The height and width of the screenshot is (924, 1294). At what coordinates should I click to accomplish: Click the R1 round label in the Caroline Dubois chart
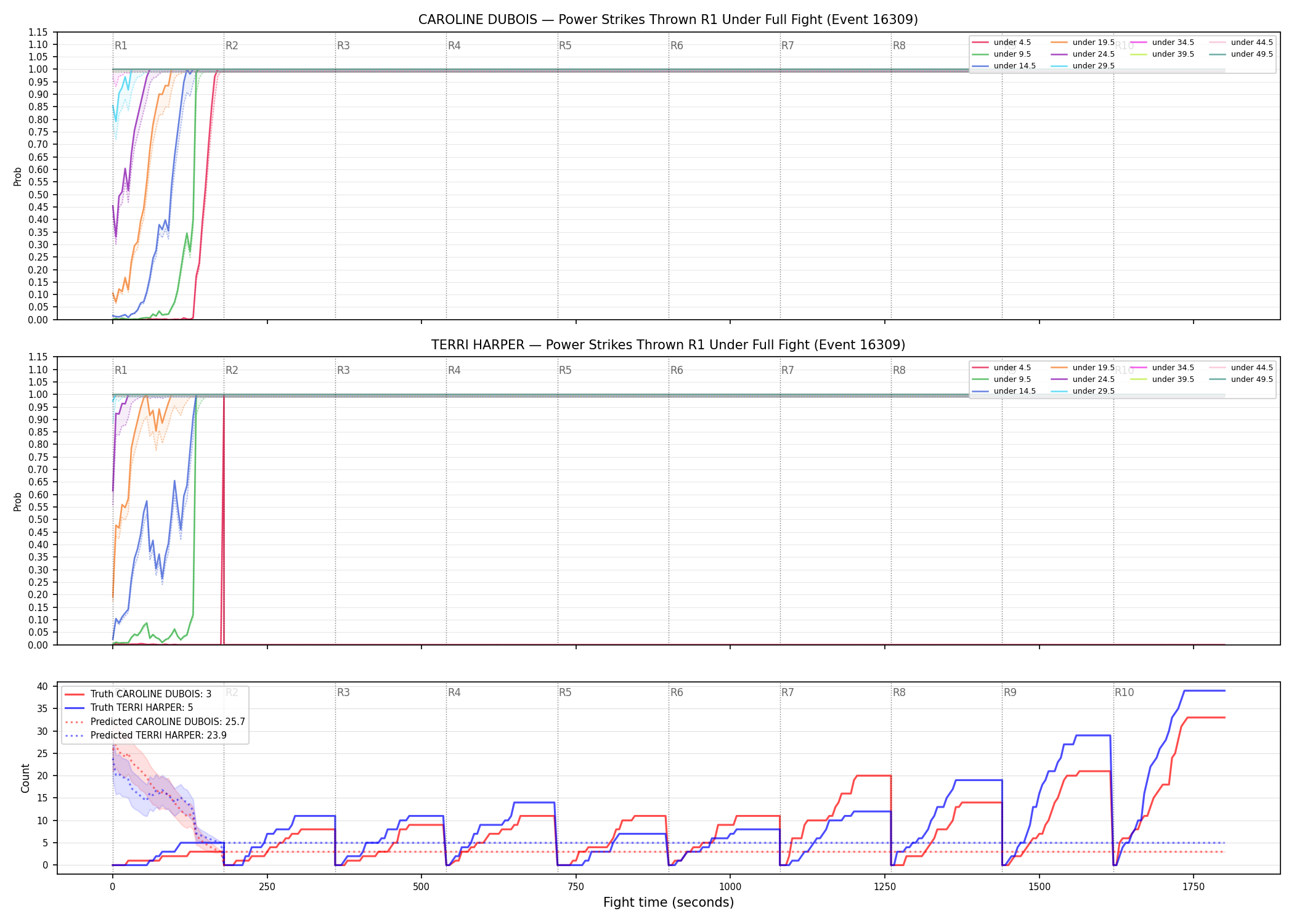[121, 46]
